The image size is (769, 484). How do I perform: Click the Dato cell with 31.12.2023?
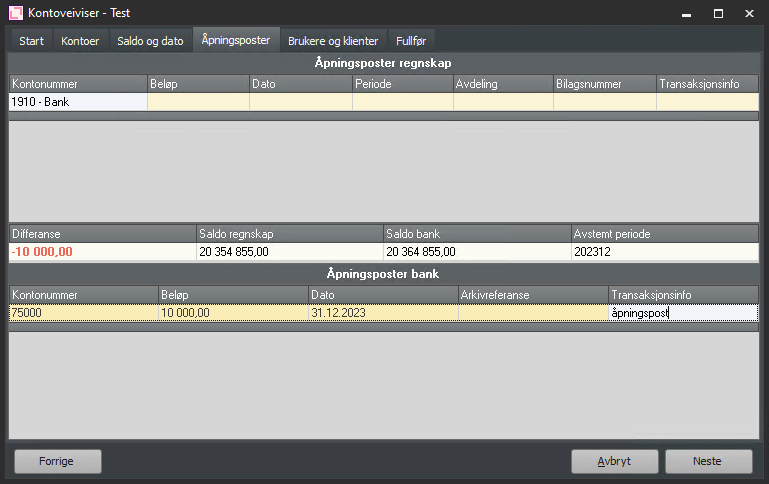[x=382, y=313]
